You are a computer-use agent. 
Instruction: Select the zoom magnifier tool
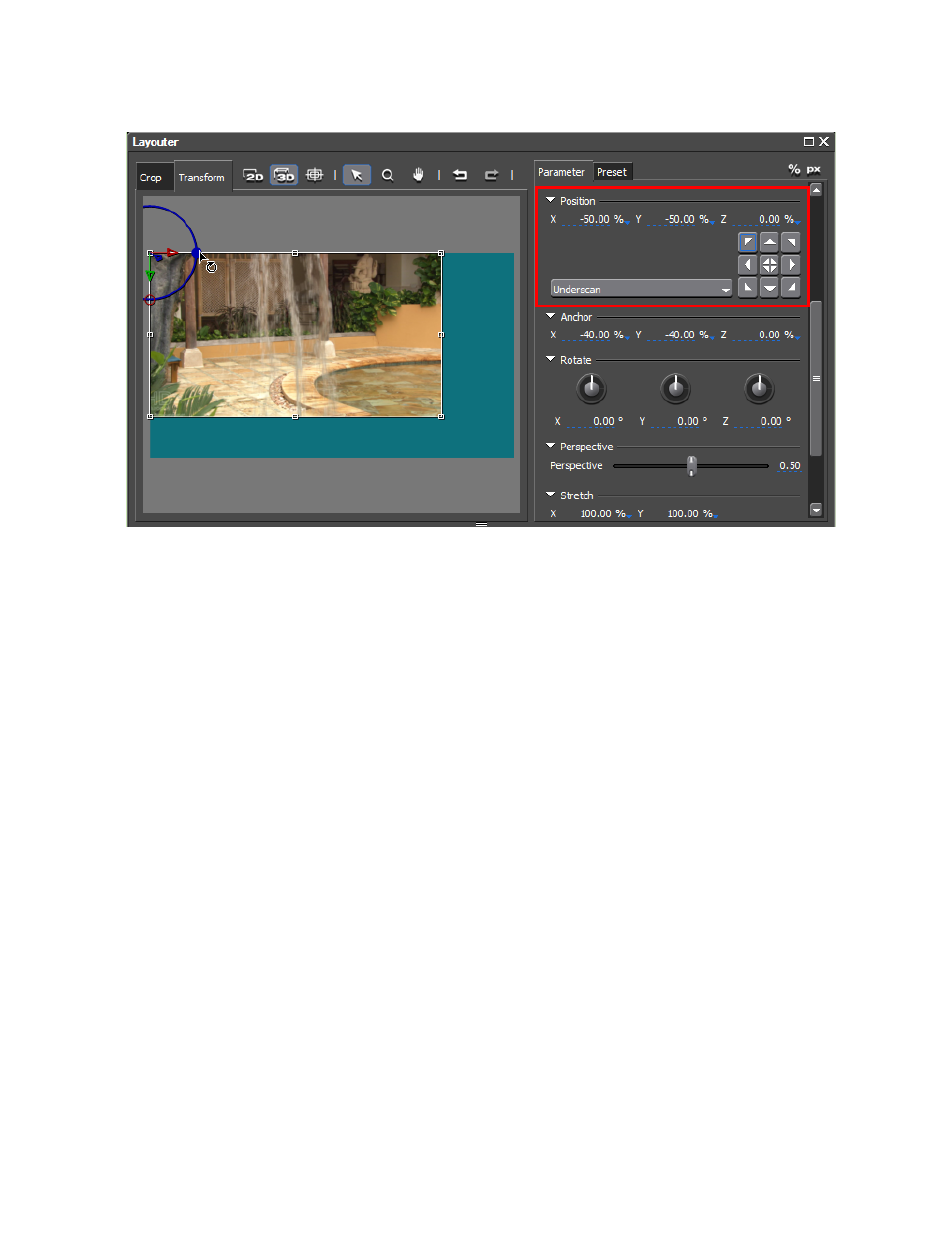[388, 175]
